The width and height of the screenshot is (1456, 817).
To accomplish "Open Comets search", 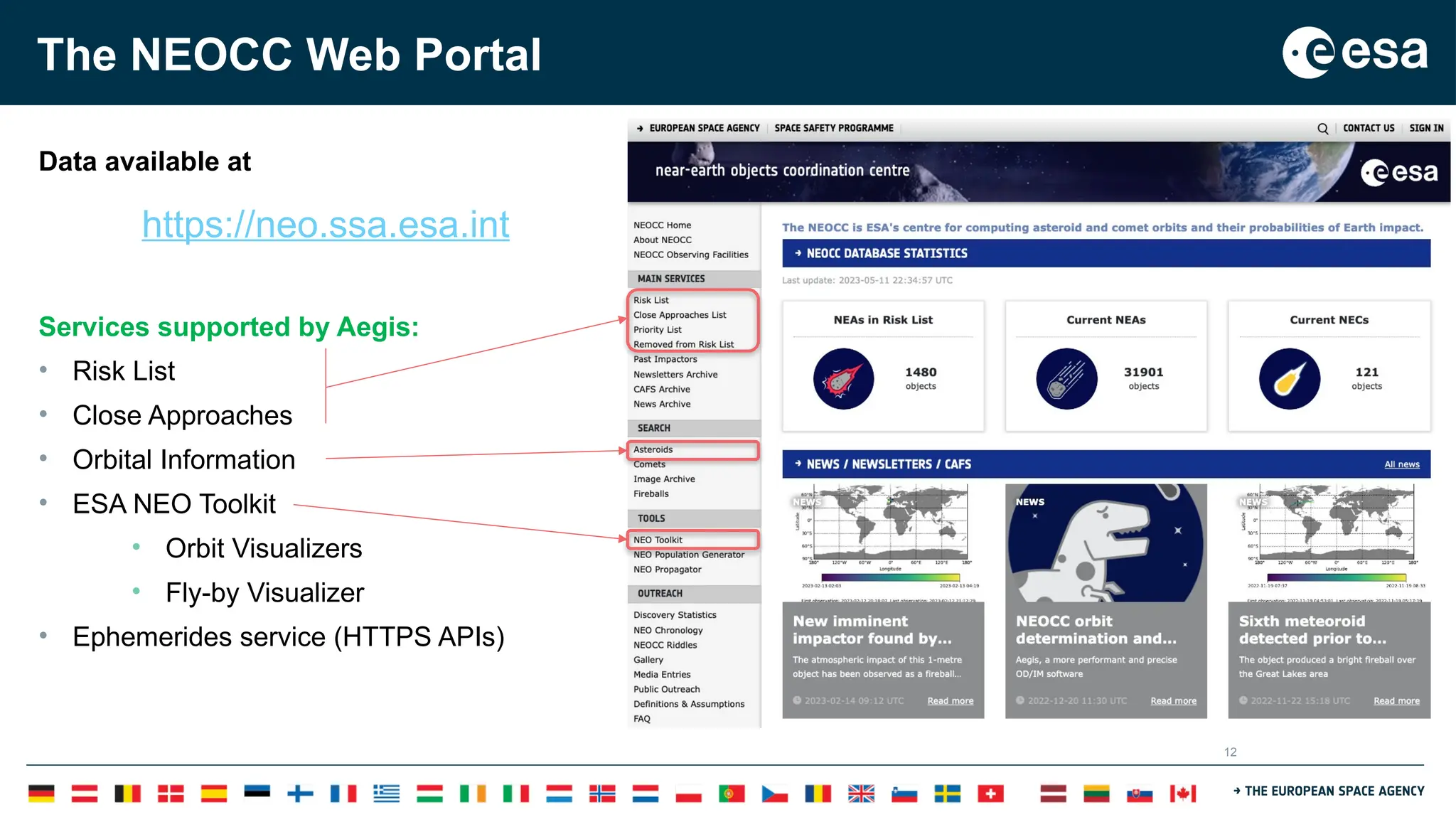I will pos(649,465).
